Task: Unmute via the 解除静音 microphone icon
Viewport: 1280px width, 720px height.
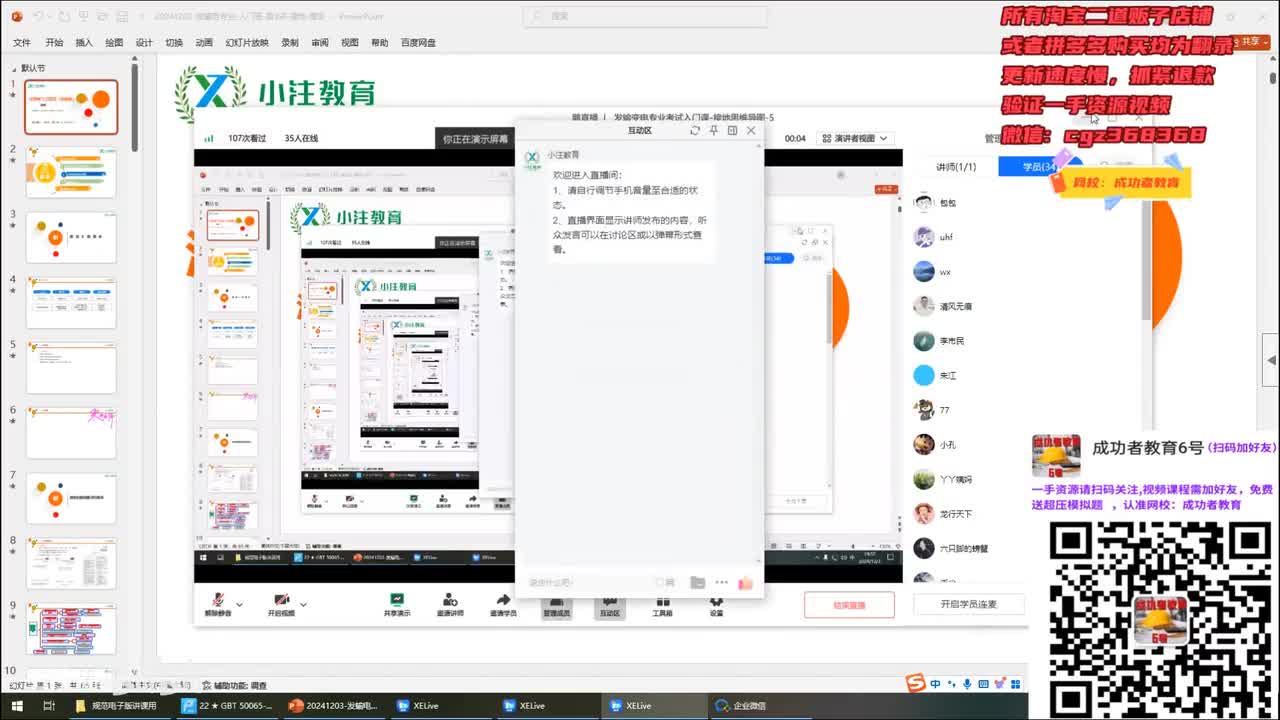Action: (217, 603)
